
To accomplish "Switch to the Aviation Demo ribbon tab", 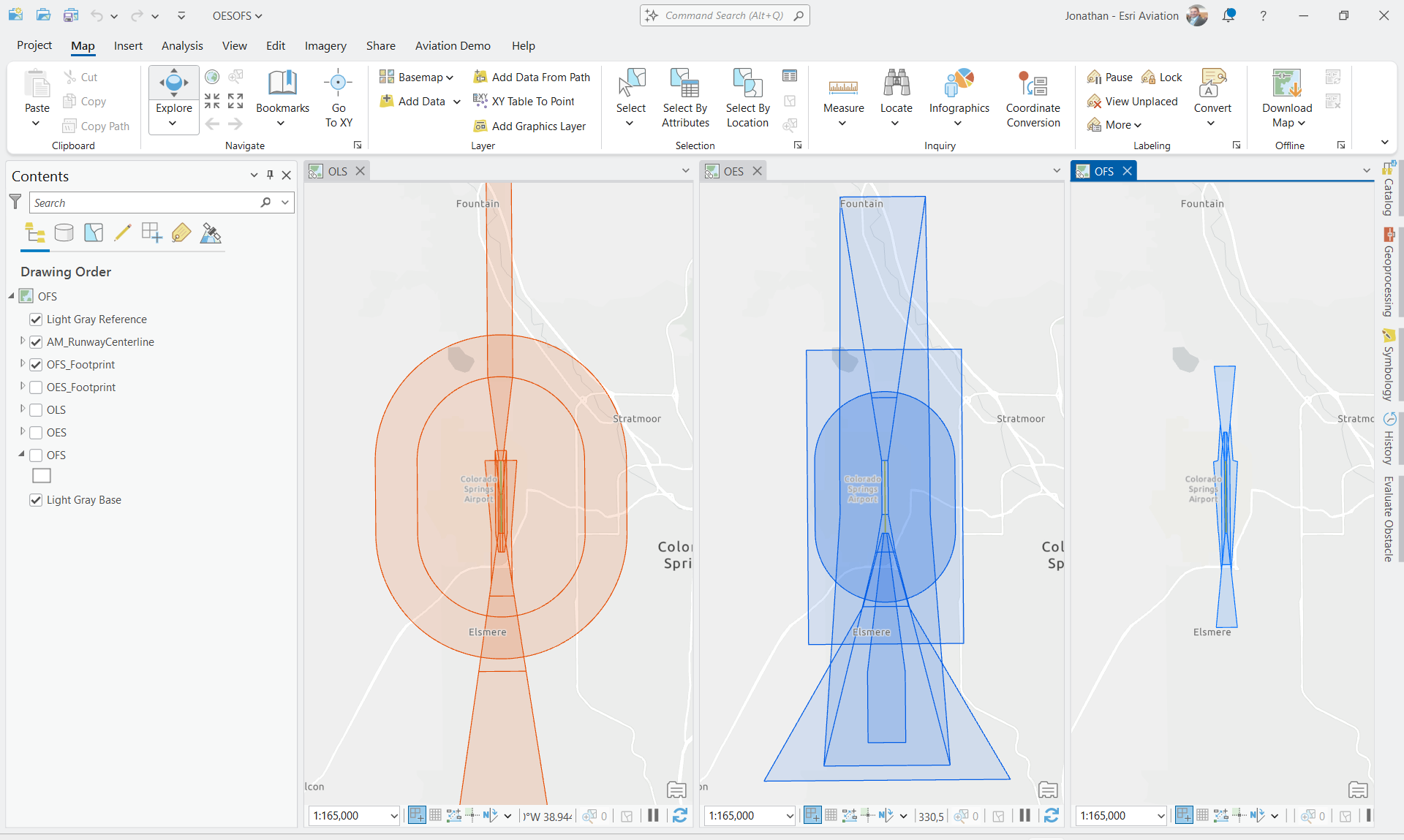I will click(x=453, y=45).
